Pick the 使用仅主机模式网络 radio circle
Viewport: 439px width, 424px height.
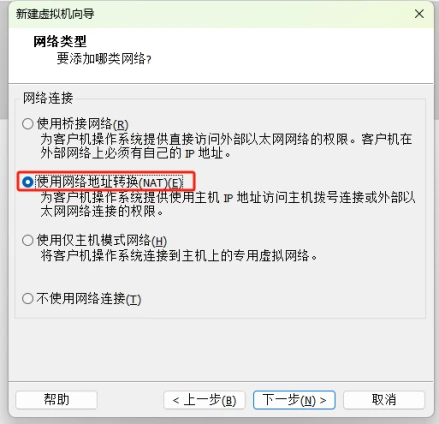tap(28, 240)
